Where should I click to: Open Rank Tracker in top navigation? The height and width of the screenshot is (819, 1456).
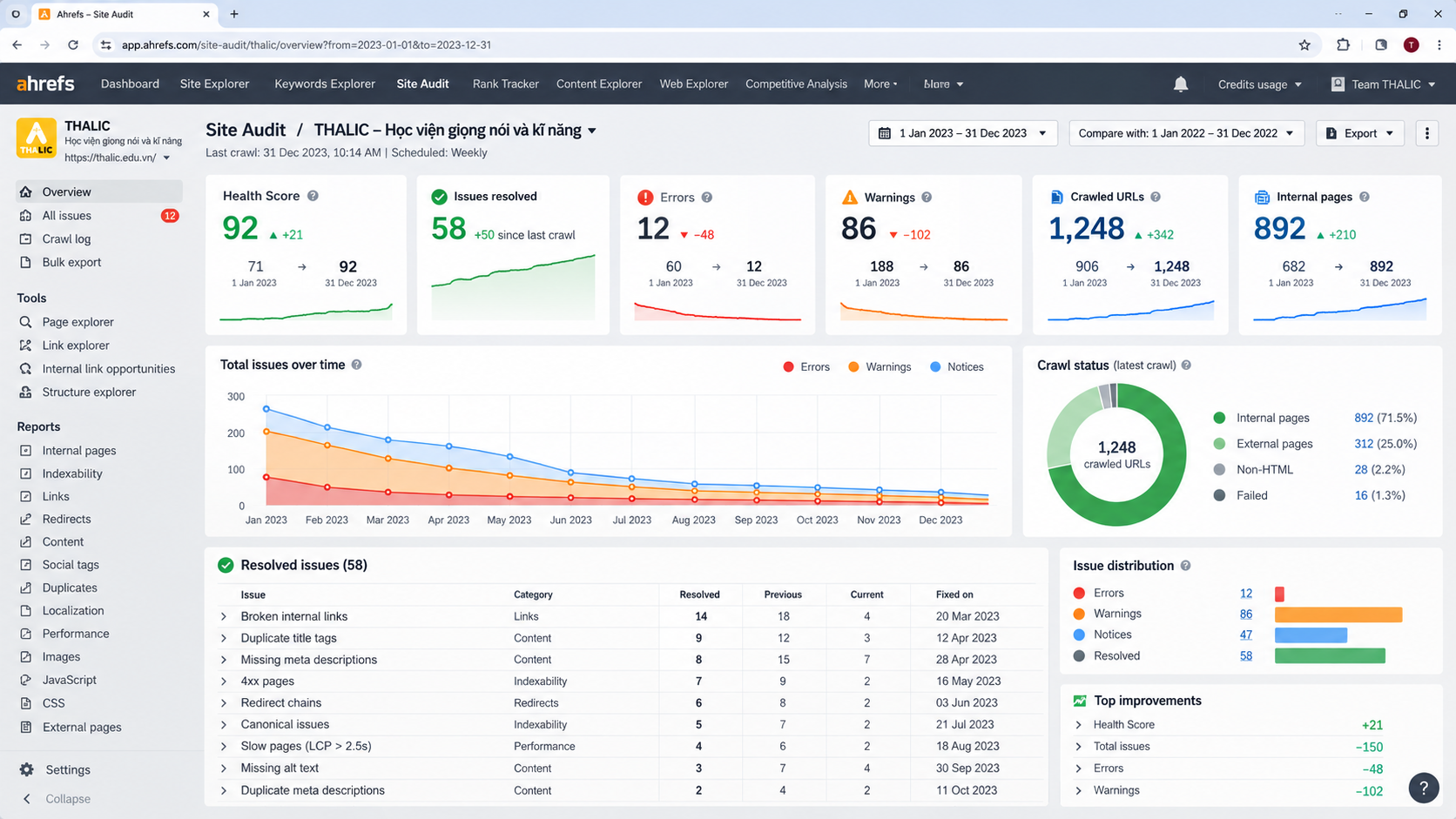tap(505, 84)
